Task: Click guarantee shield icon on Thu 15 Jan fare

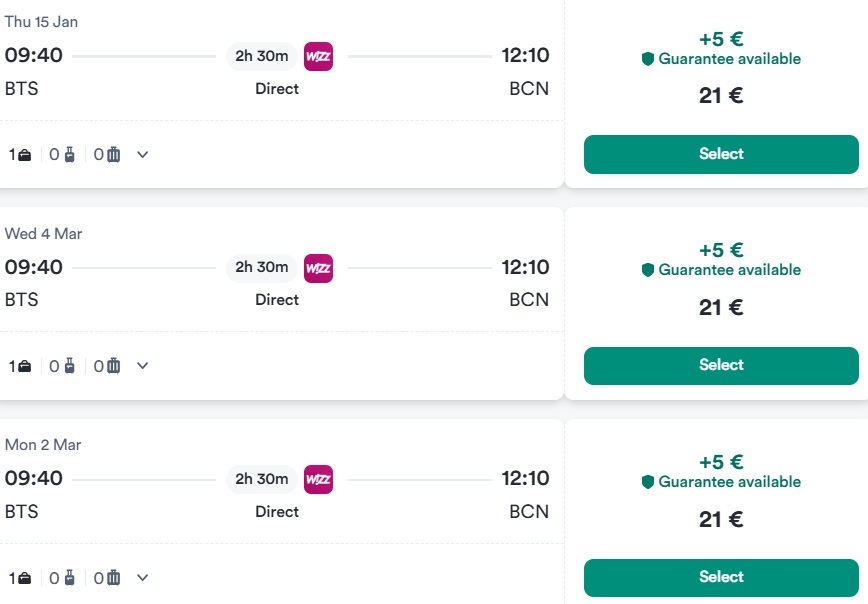Action: coord(648,59)
